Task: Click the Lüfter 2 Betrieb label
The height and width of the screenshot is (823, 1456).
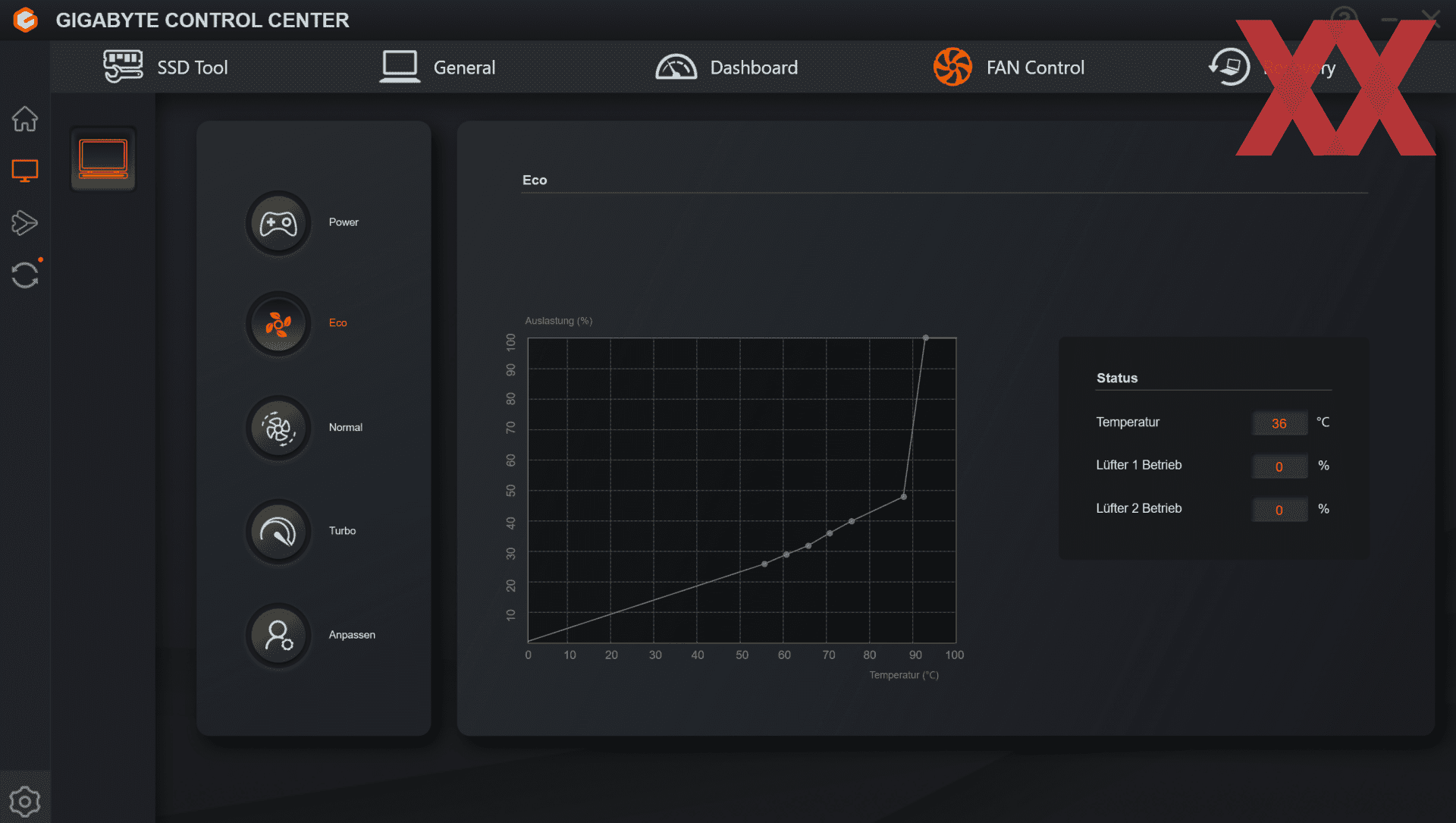Action: click(x=1138, y=508)
